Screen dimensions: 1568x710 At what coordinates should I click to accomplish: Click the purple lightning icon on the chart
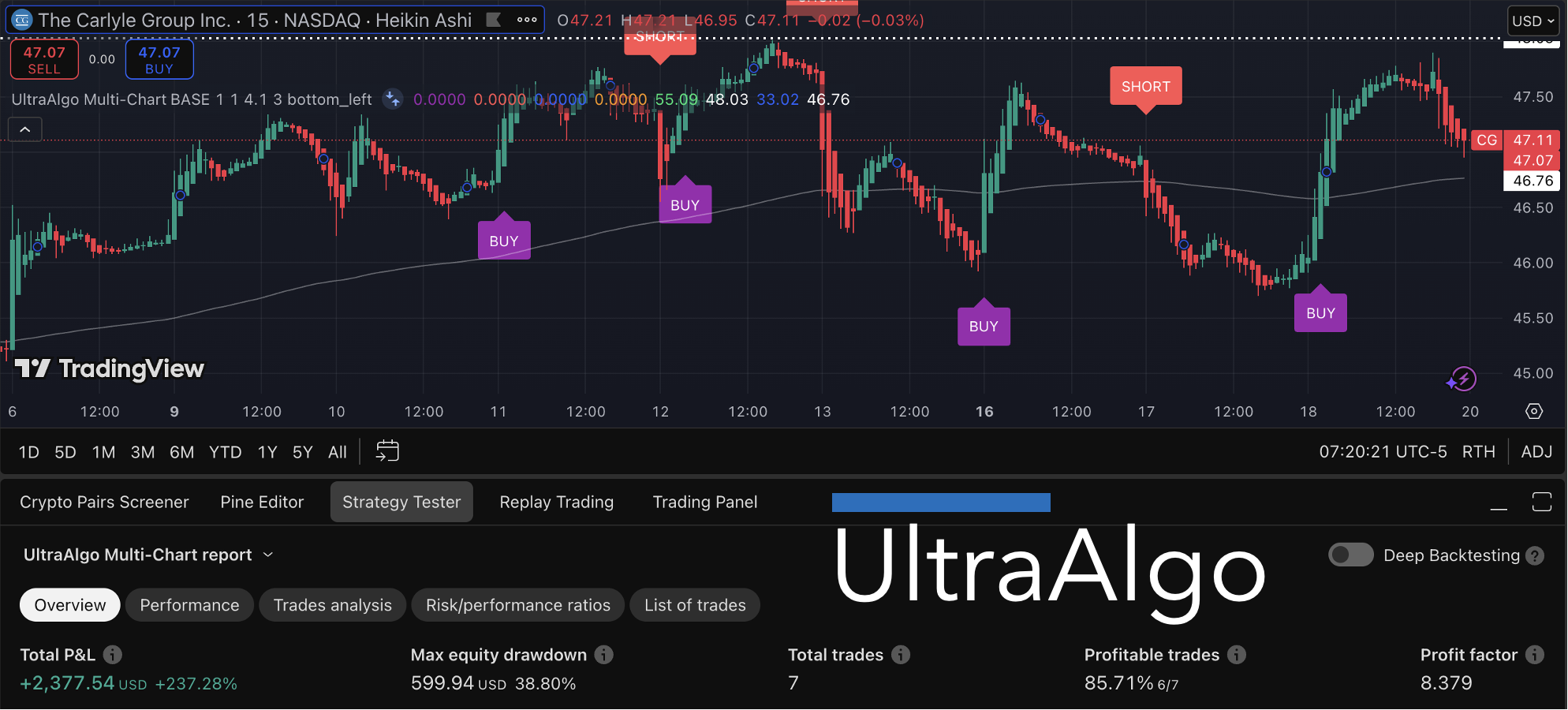coord(1462,379)
